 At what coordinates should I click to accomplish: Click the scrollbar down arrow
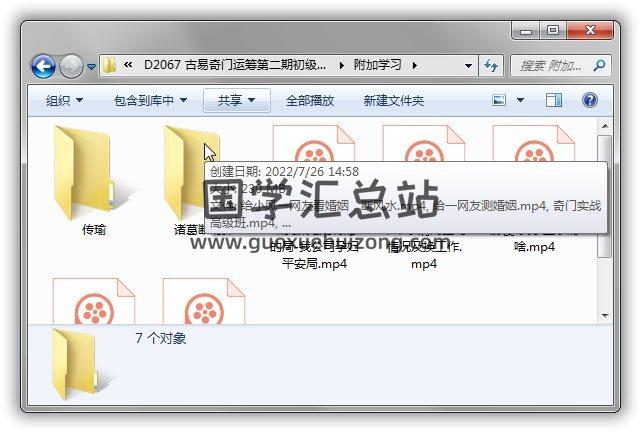[605, 316]
